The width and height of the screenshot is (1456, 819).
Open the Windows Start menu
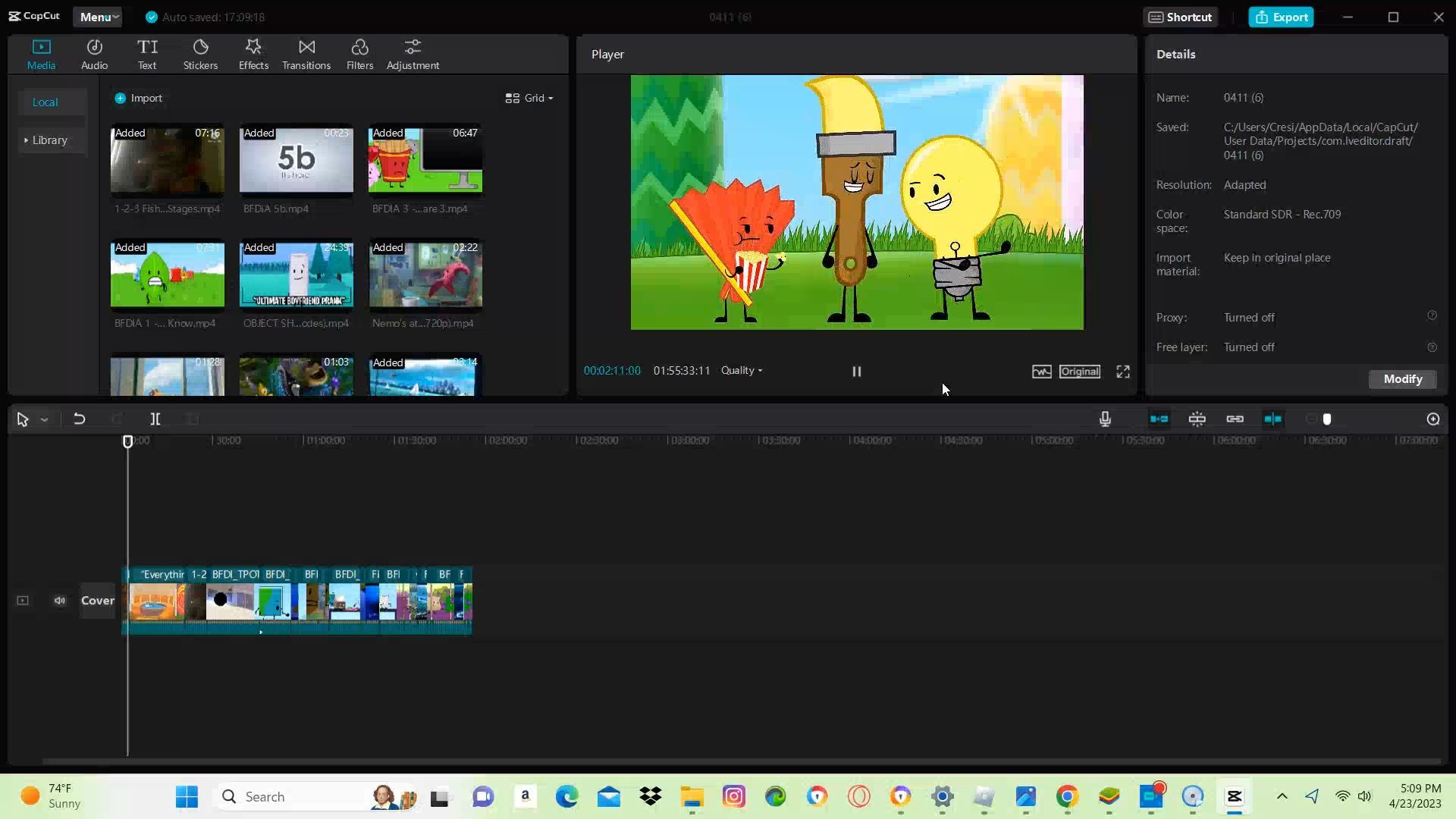coord(187,797)
